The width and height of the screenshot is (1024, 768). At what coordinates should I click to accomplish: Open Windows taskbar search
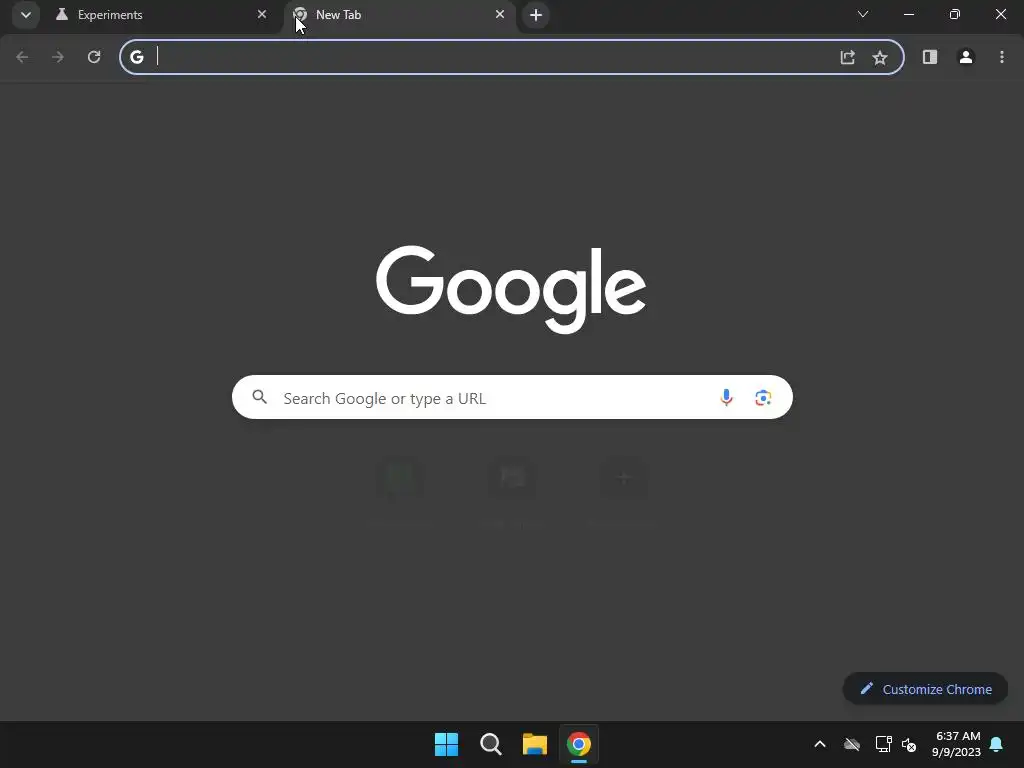click(490, 744)
